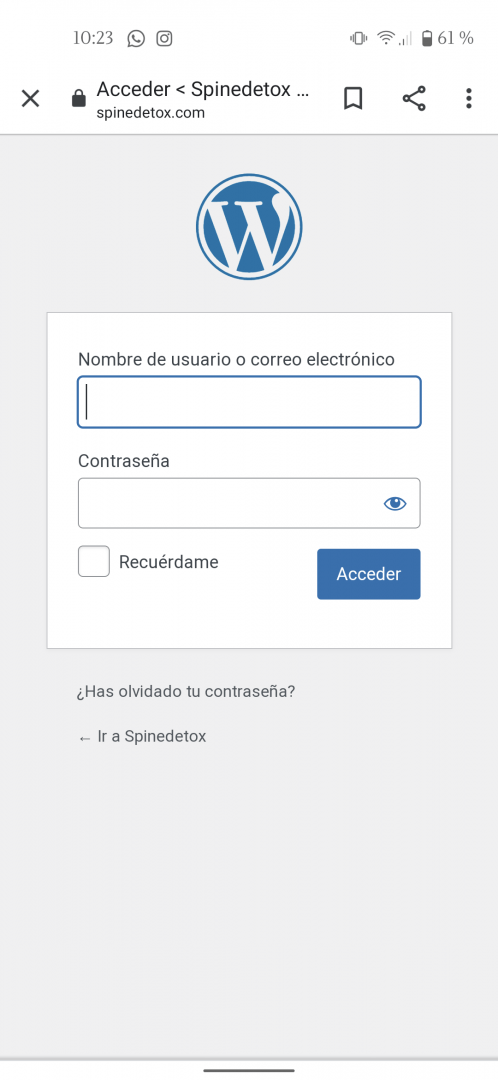Viewport: 498px width, 1080px height.
Task: Tap the Recuérdame label text
Action: click(x=169, y=562)
